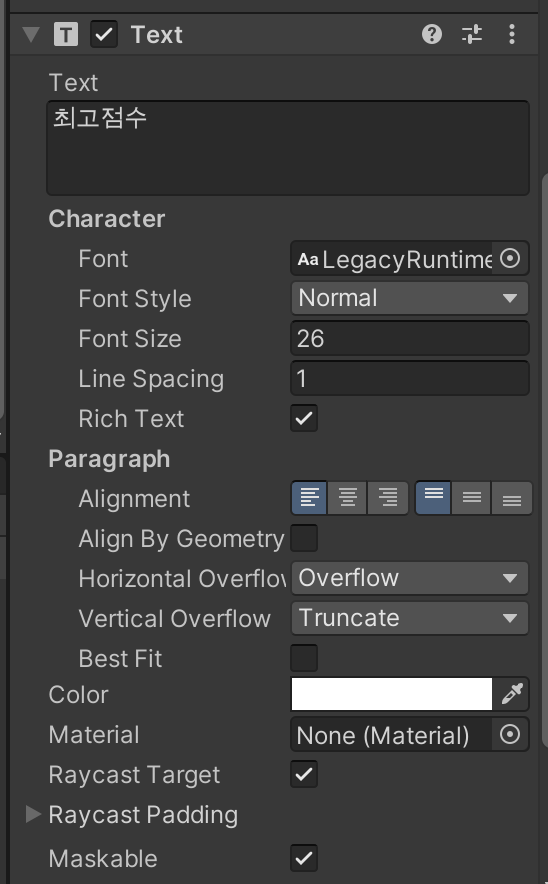Click the LegacyRuntime font field

392,259
